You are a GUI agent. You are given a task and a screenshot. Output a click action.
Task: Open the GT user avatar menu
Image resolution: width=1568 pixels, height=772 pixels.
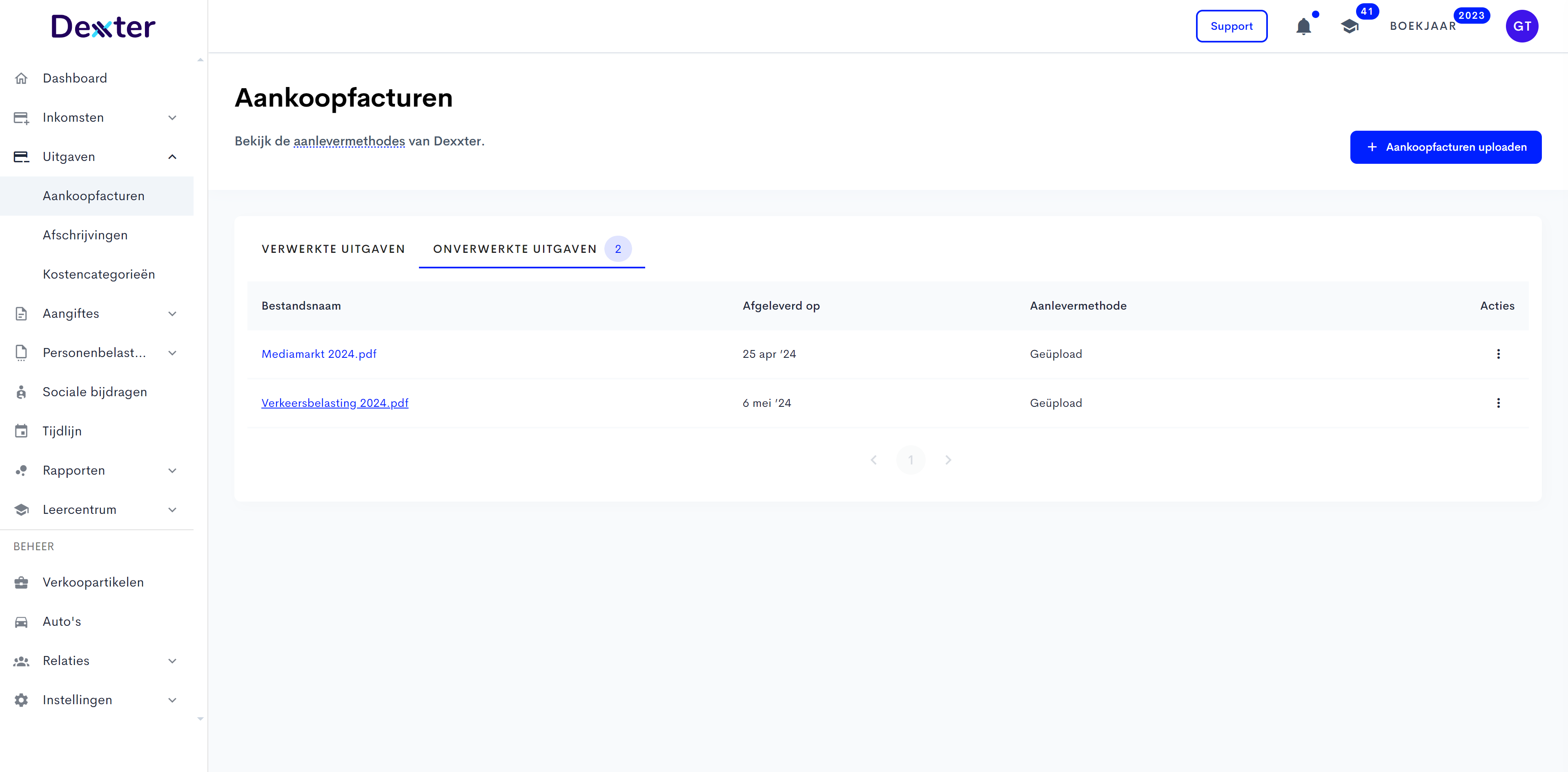[x=1522, y=26]
